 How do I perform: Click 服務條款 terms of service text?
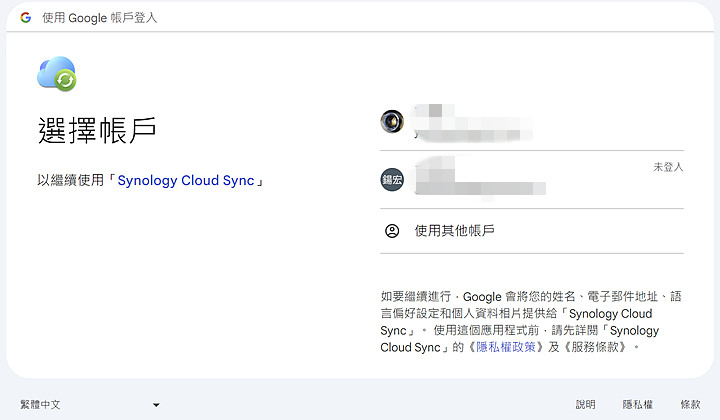pos(595,347)
